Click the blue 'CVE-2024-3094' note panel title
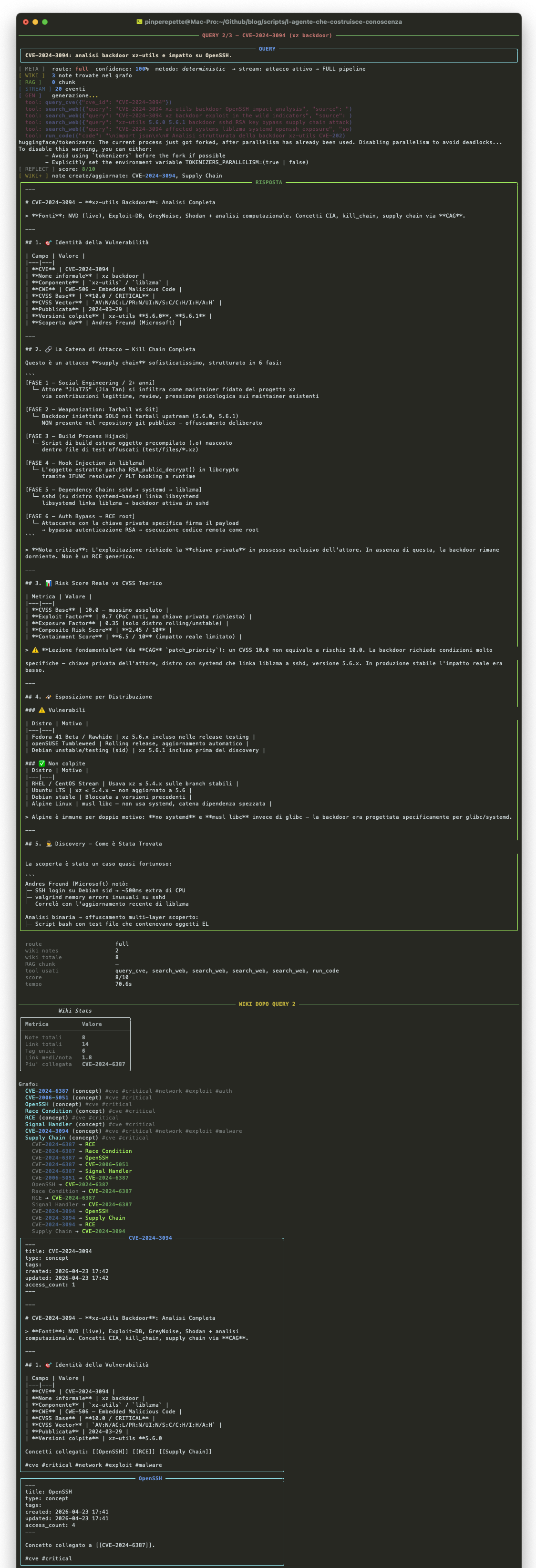The width and height of the screenshot is (536, 1568). click(150, 1239)
